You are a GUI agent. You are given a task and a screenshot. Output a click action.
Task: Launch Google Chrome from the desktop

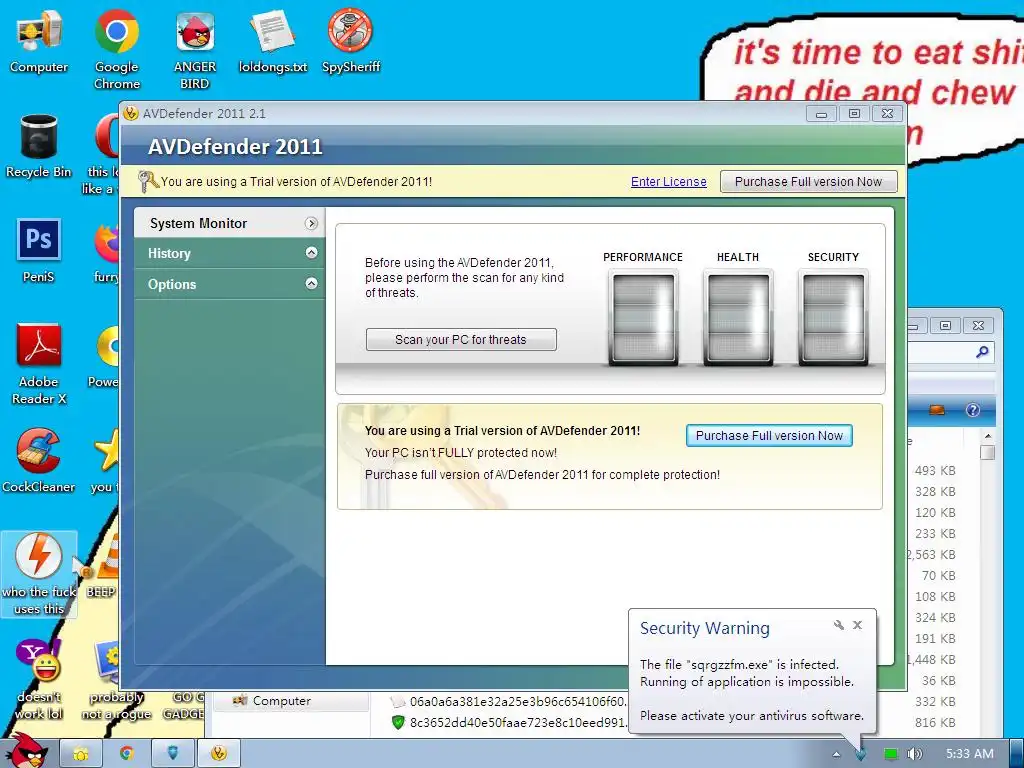117,49
